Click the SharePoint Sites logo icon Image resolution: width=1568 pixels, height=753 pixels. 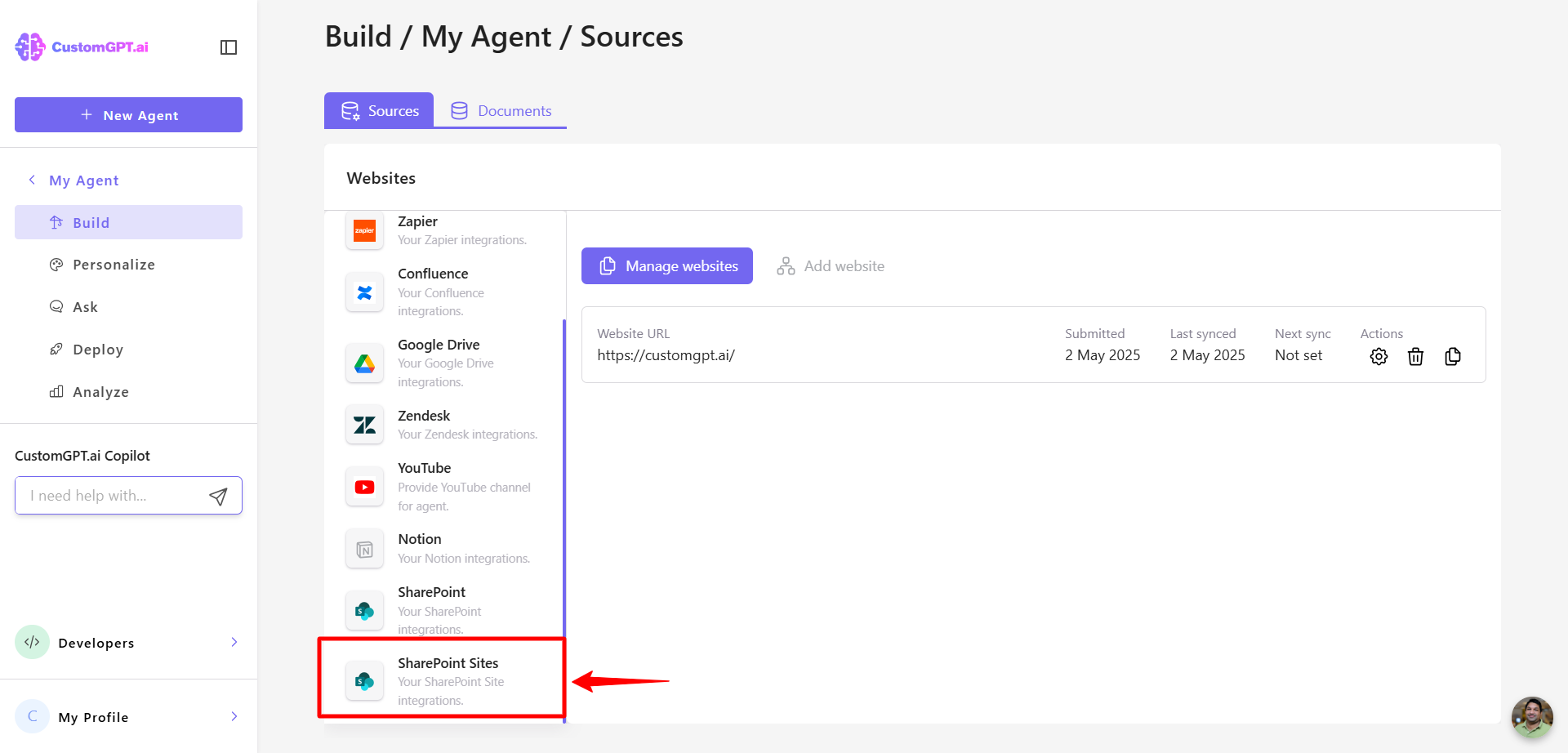tap(364, 681)
